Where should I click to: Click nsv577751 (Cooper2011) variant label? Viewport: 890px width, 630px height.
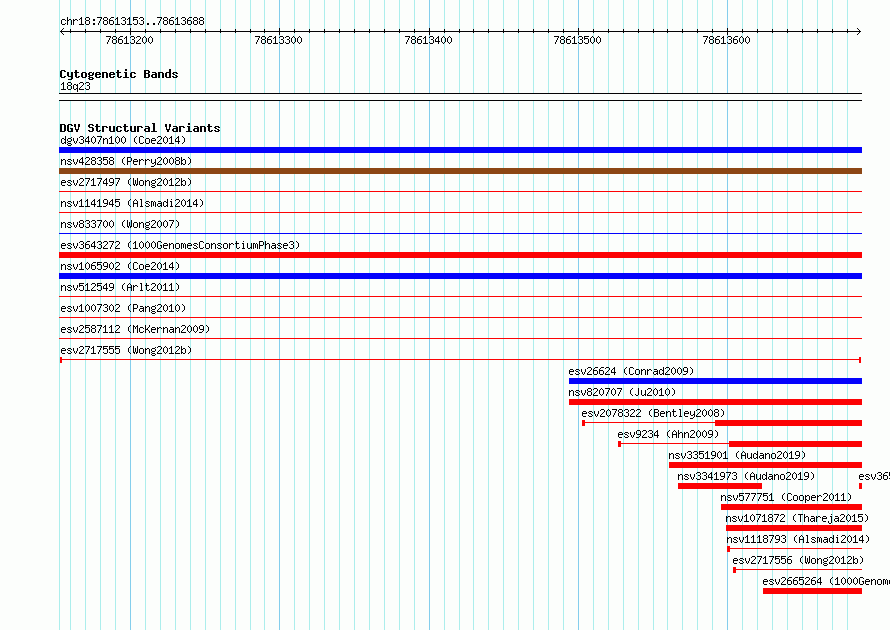tap(786, 497)
